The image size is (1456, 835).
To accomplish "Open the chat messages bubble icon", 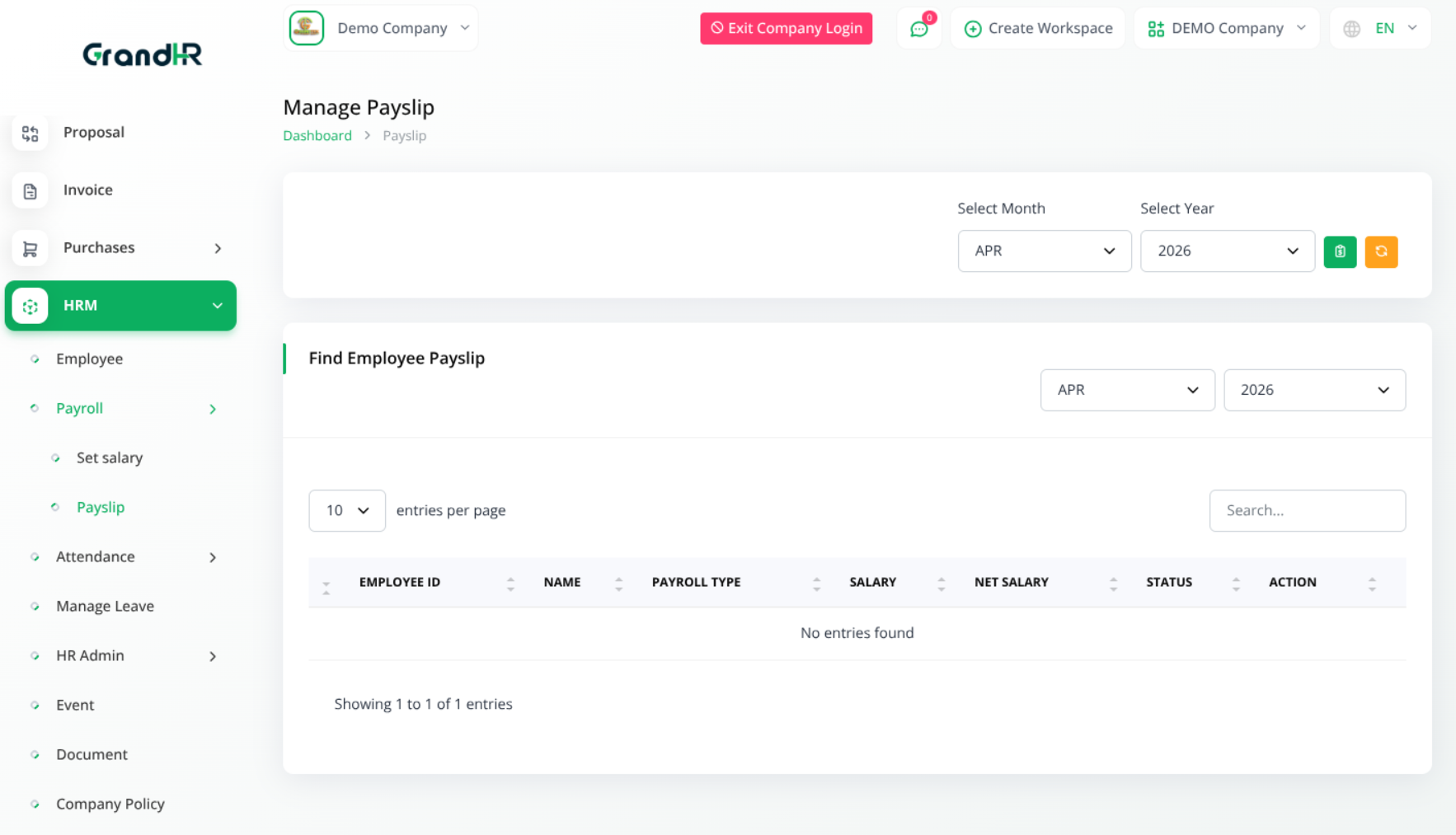I will 918,28.
